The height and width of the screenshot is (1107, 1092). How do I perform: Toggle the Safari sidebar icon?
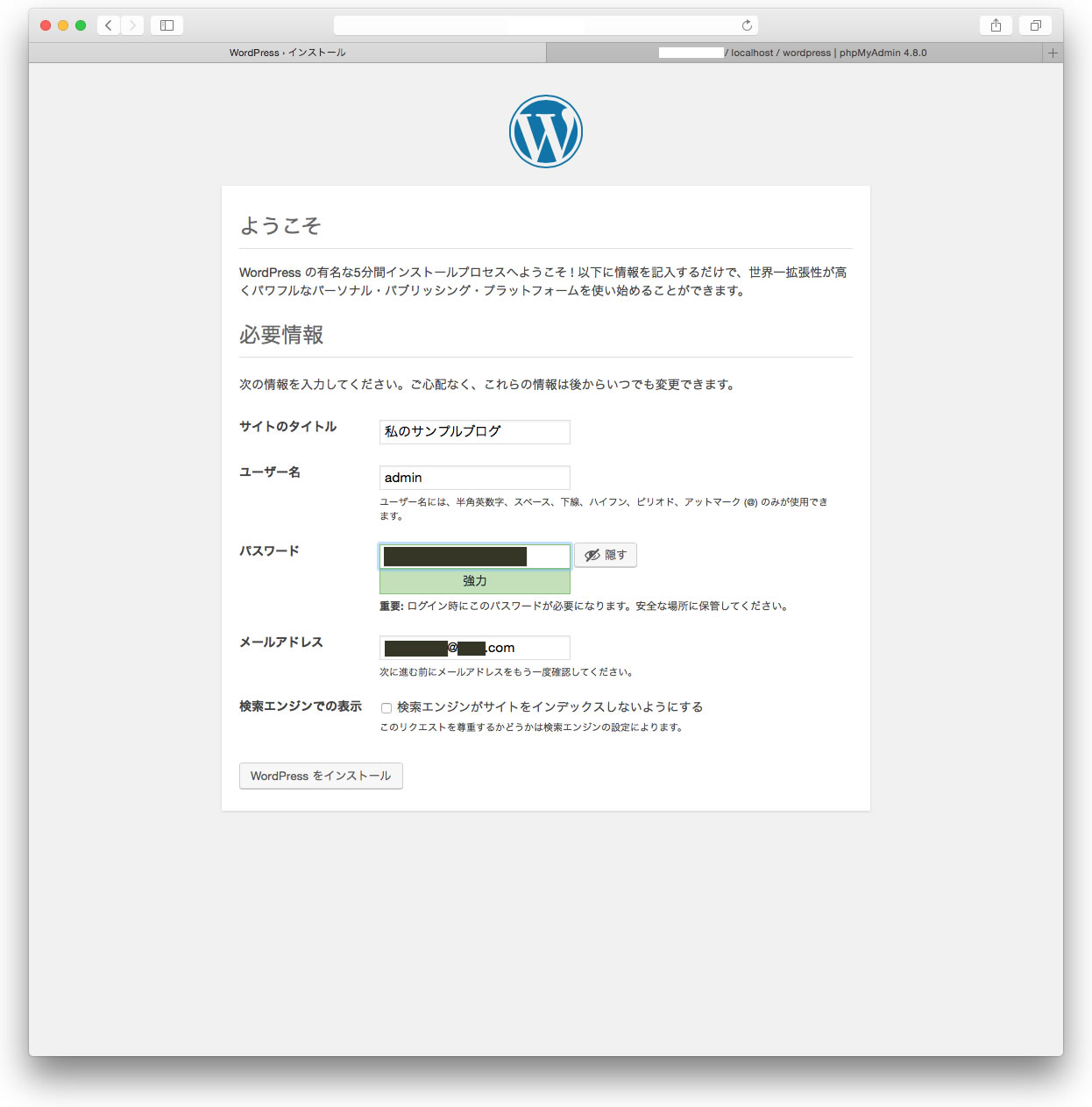(x=167, y=25)
